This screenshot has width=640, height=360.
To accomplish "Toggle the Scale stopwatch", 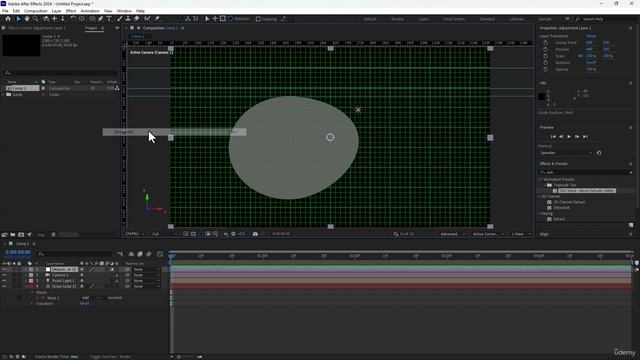I will click(545, 56).
